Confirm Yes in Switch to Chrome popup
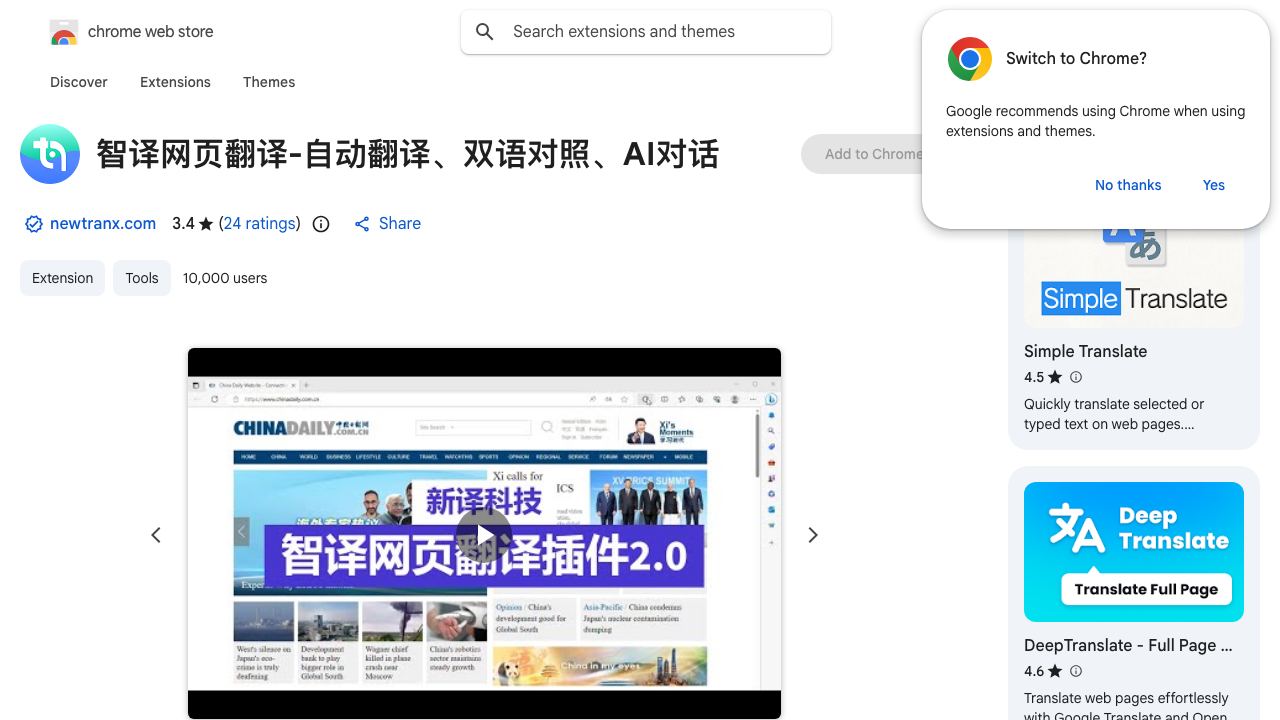 click(x=1214, y=185)
